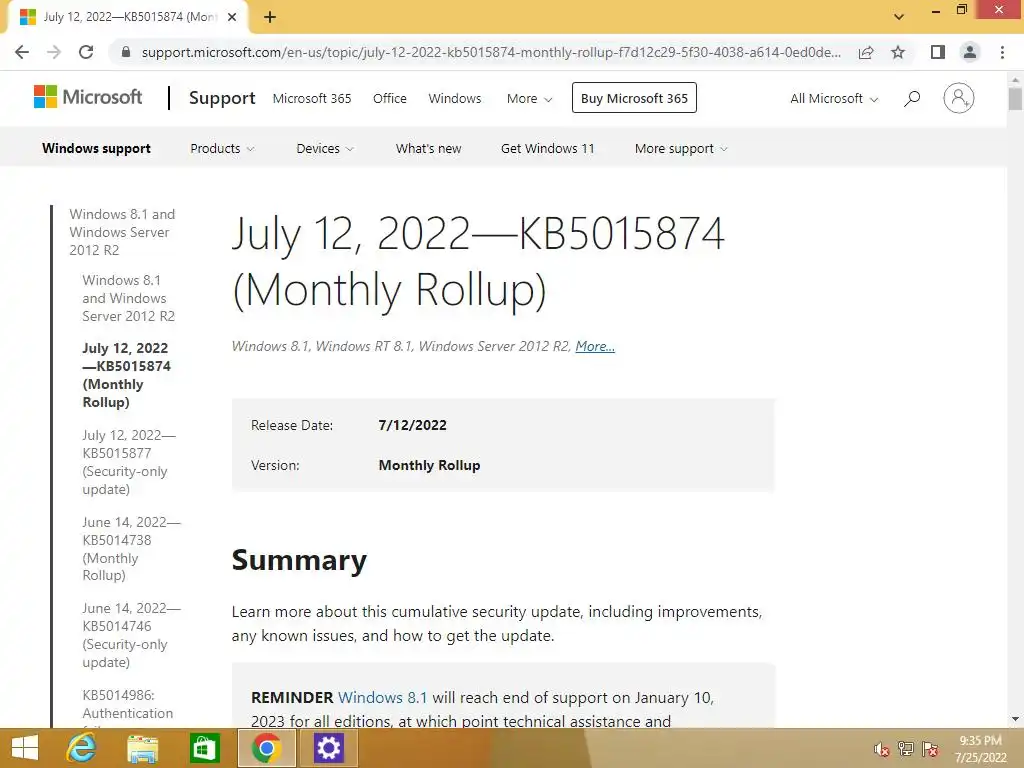Click the muted speaker tray icon
Viewport: 1024px width, 768px height.
coord(882,749)
